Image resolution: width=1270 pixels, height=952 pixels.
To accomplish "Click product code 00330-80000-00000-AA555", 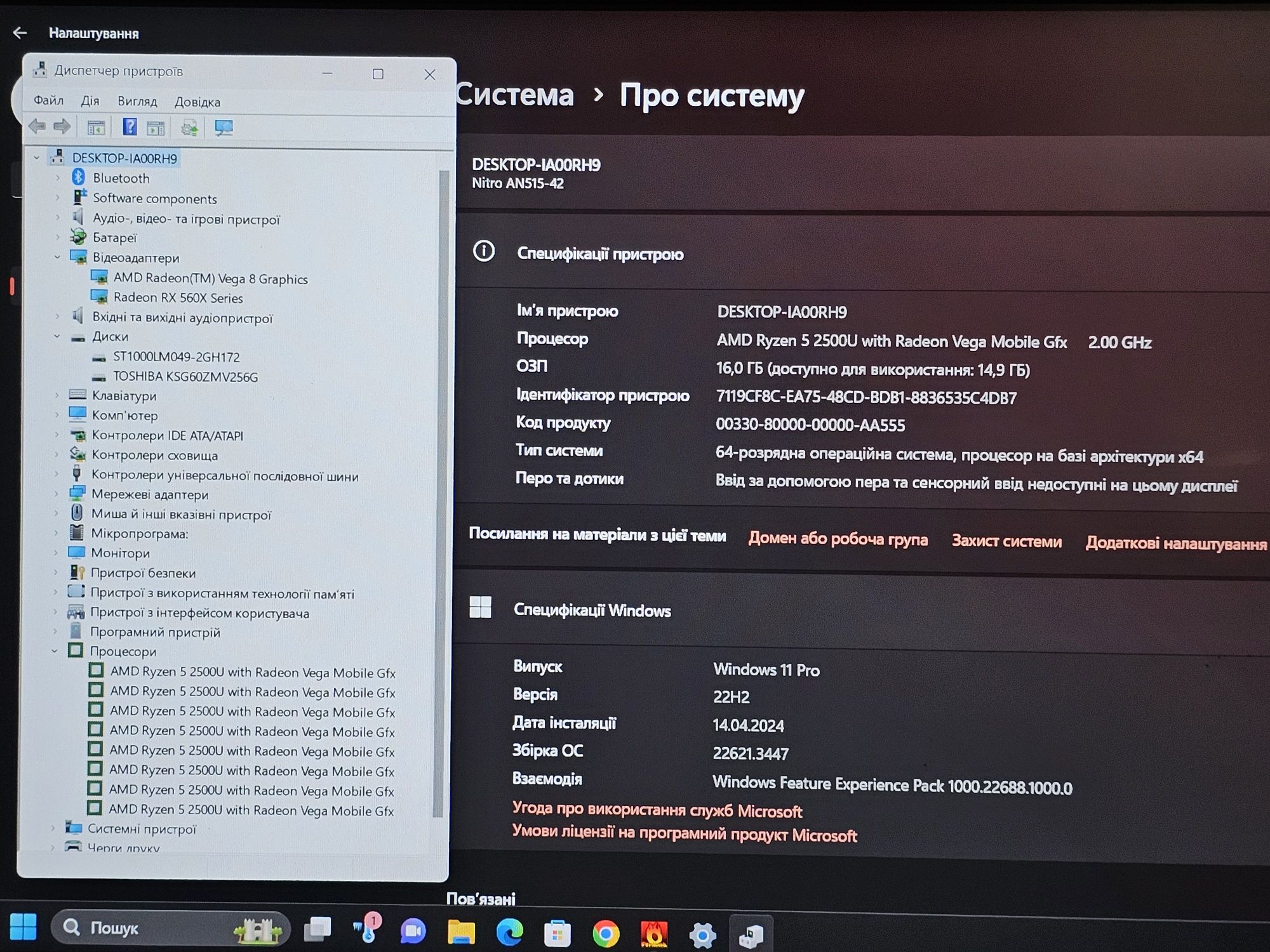I will [x=810, y=425].
